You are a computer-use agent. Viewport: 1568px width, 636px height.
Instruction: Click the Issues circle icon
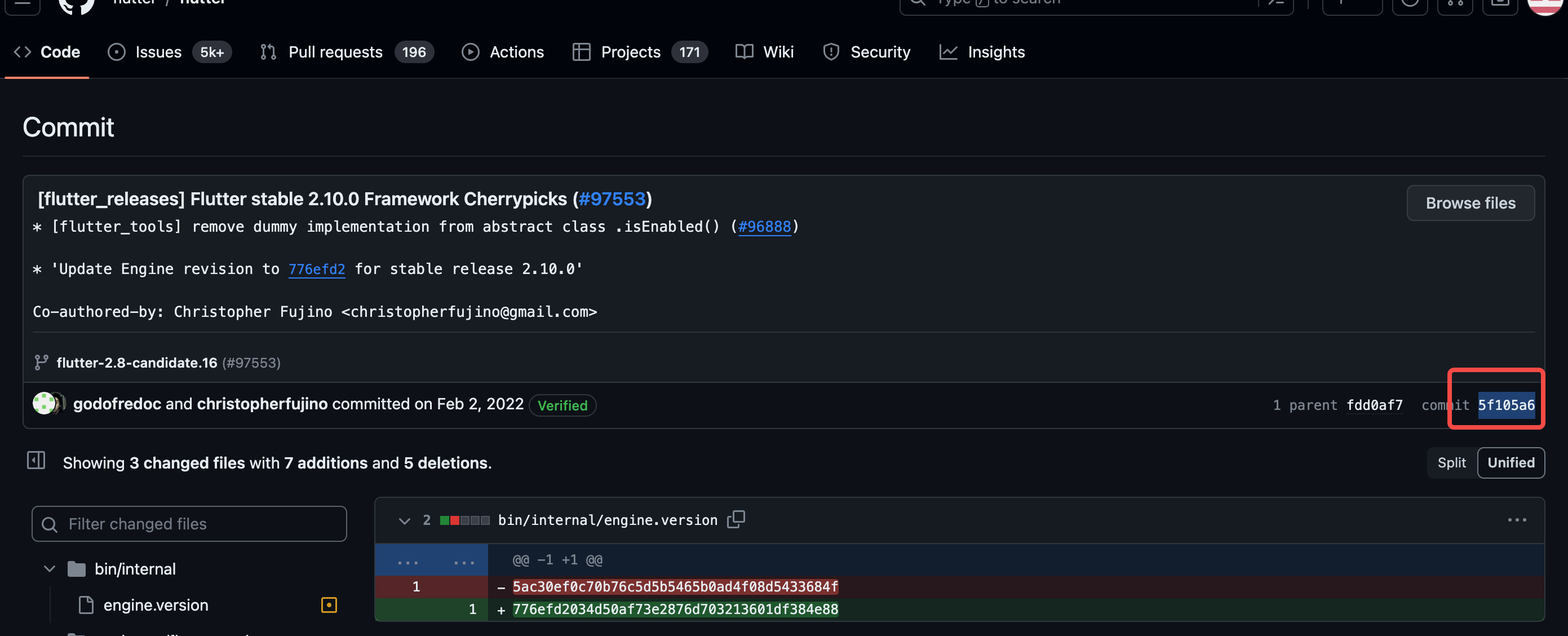(116, 52)
